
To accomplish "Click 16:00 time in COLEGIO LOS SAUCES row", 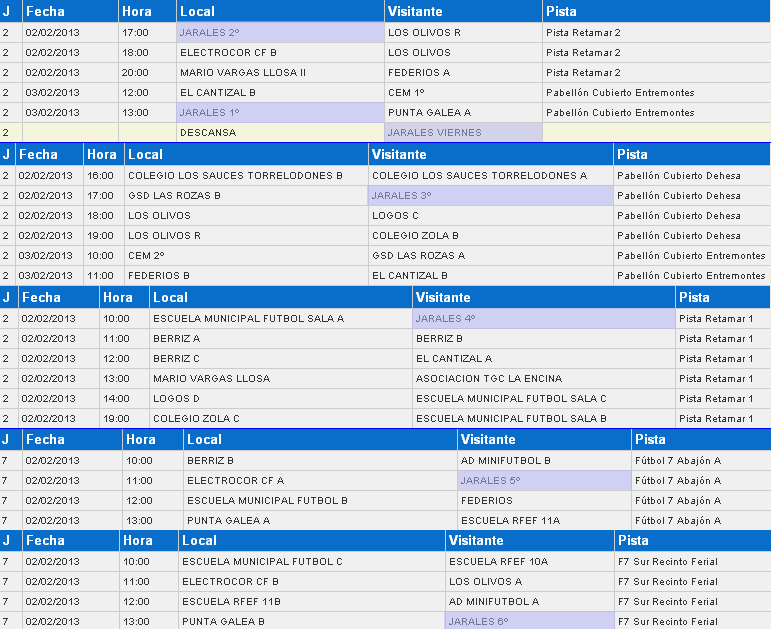I will pyautogui.click(x=100, y=176).
